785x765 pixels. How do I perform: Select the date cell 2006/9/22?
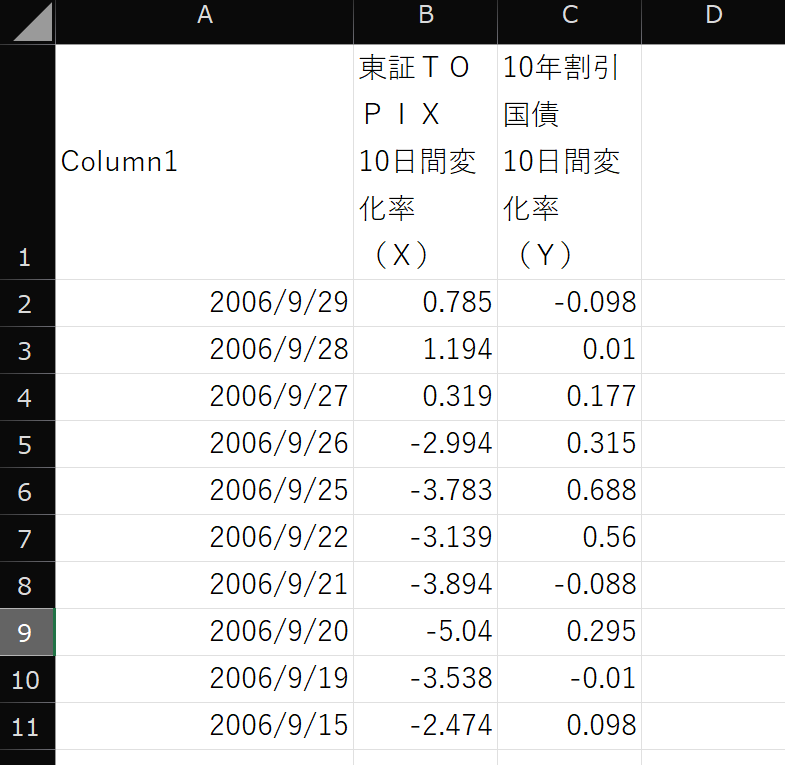click(205, 538)
